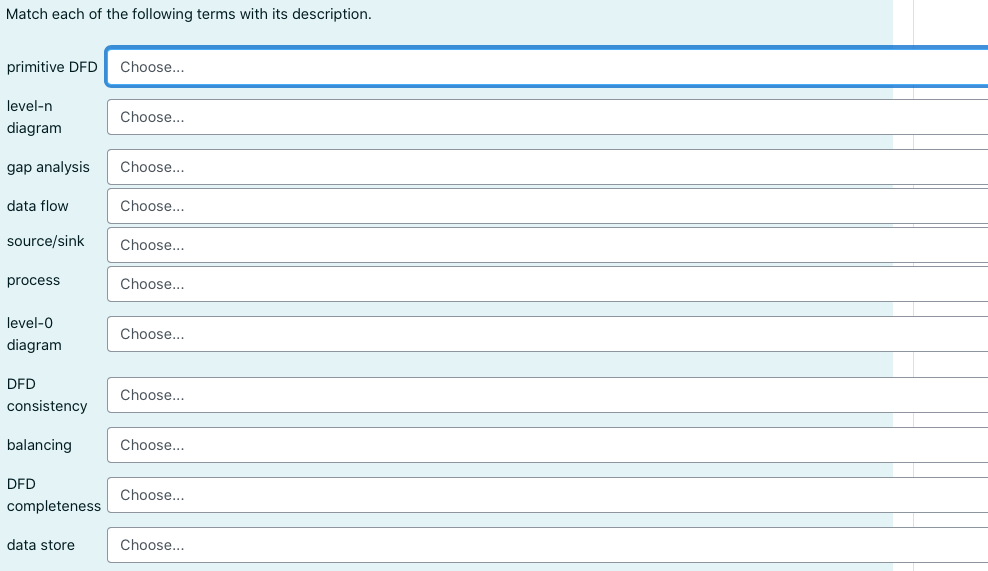Click the 'gap analysis' term label
988x571 pixels.
tap(48, 167)
